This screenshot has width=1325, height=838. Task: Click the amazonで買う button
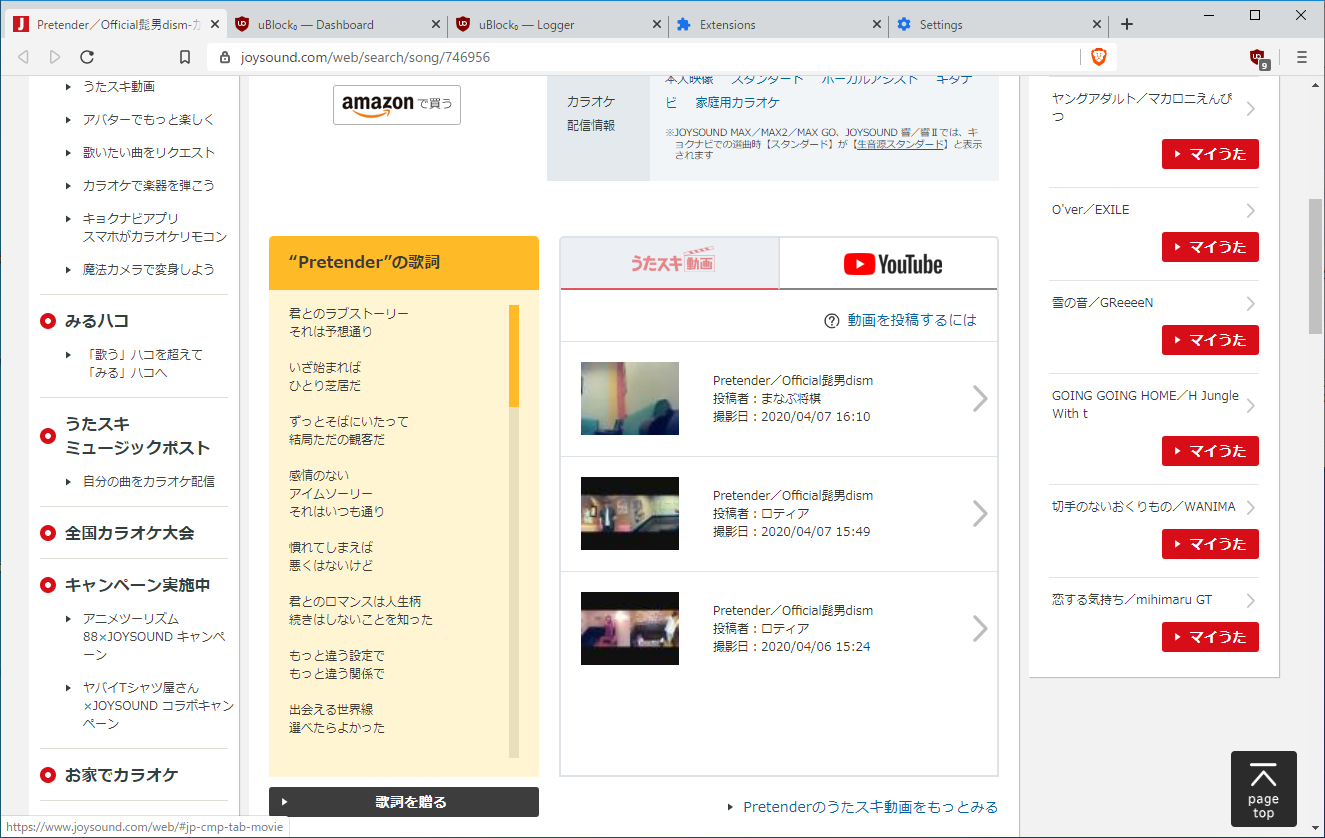[x=397, y=104]
